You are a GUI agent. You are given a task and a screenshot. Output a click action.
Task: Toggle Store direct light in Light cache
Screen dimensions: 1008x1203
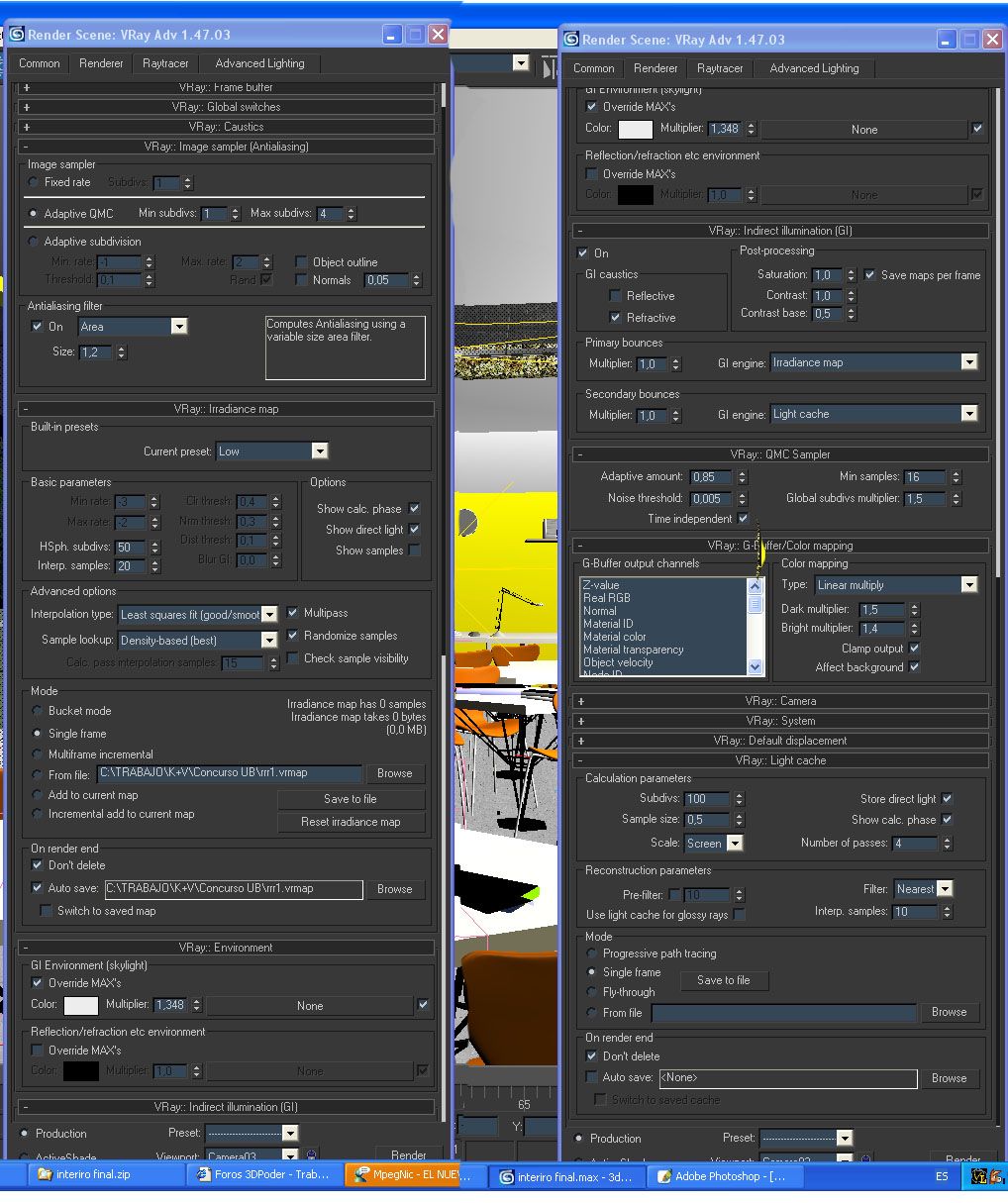tap(947, 799)
